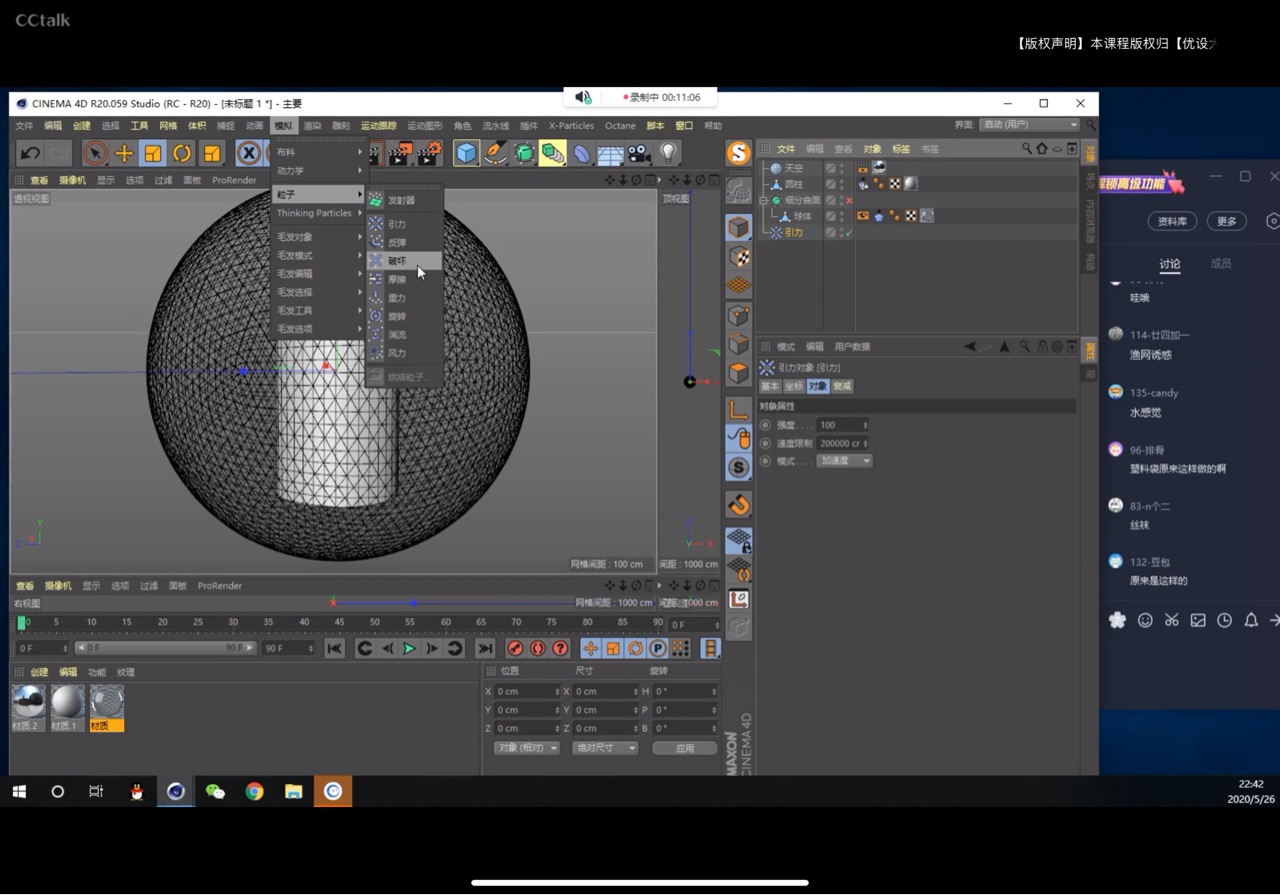Viewport: 1280px width, 895px height.
Task: Choose 破坏 in the particle submenu
Action: point(397,261)
